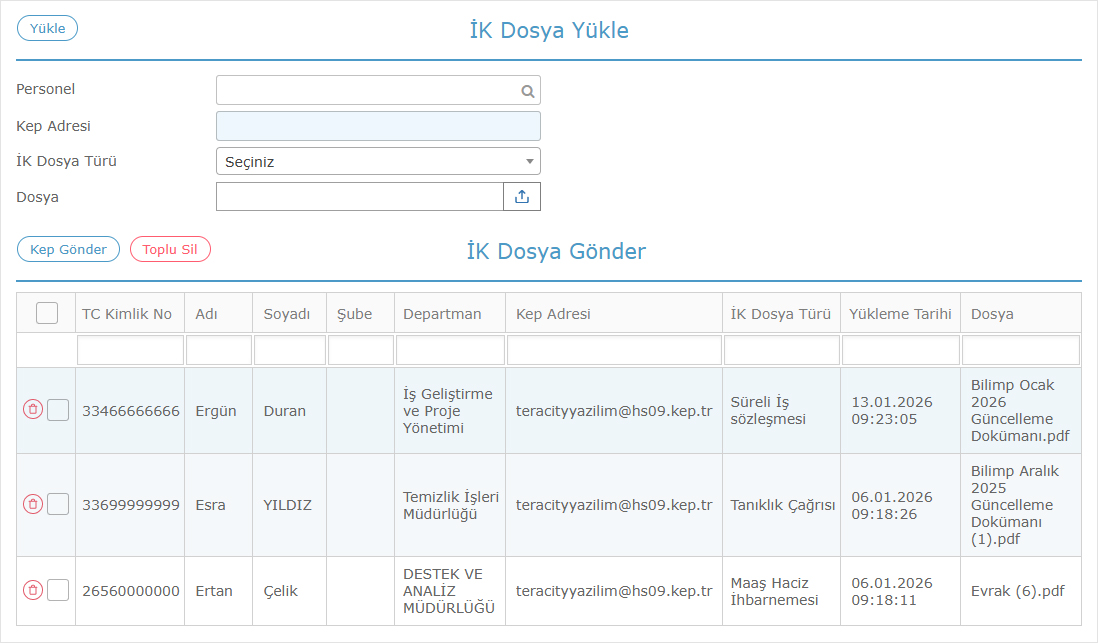Click the search magnifier in Personel field
This screenshot has width=1098, height=643.
point(527,91)
